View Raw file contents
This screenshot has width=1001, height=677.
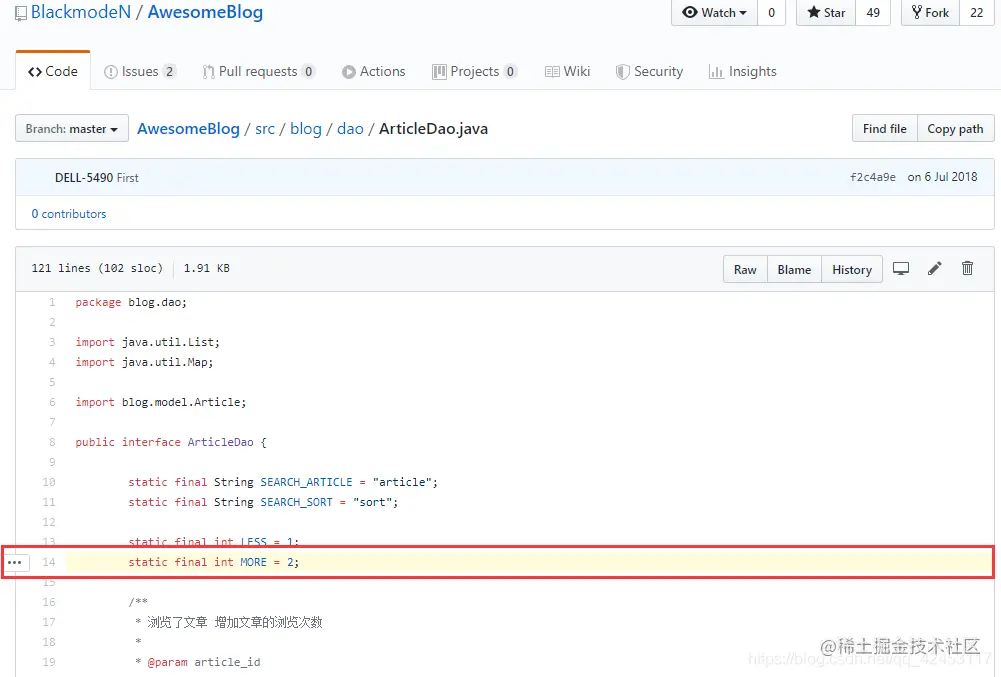point(745,270)
